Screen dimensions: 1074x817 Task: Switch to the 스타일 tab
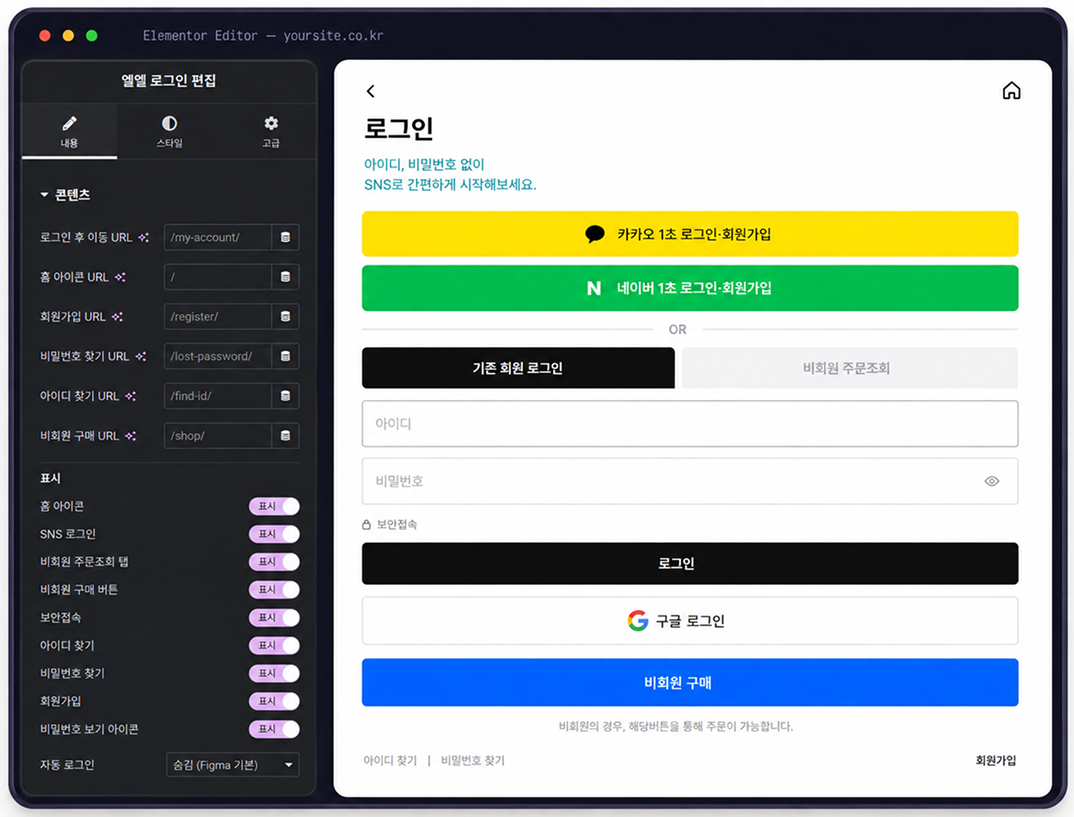[169, 131]
